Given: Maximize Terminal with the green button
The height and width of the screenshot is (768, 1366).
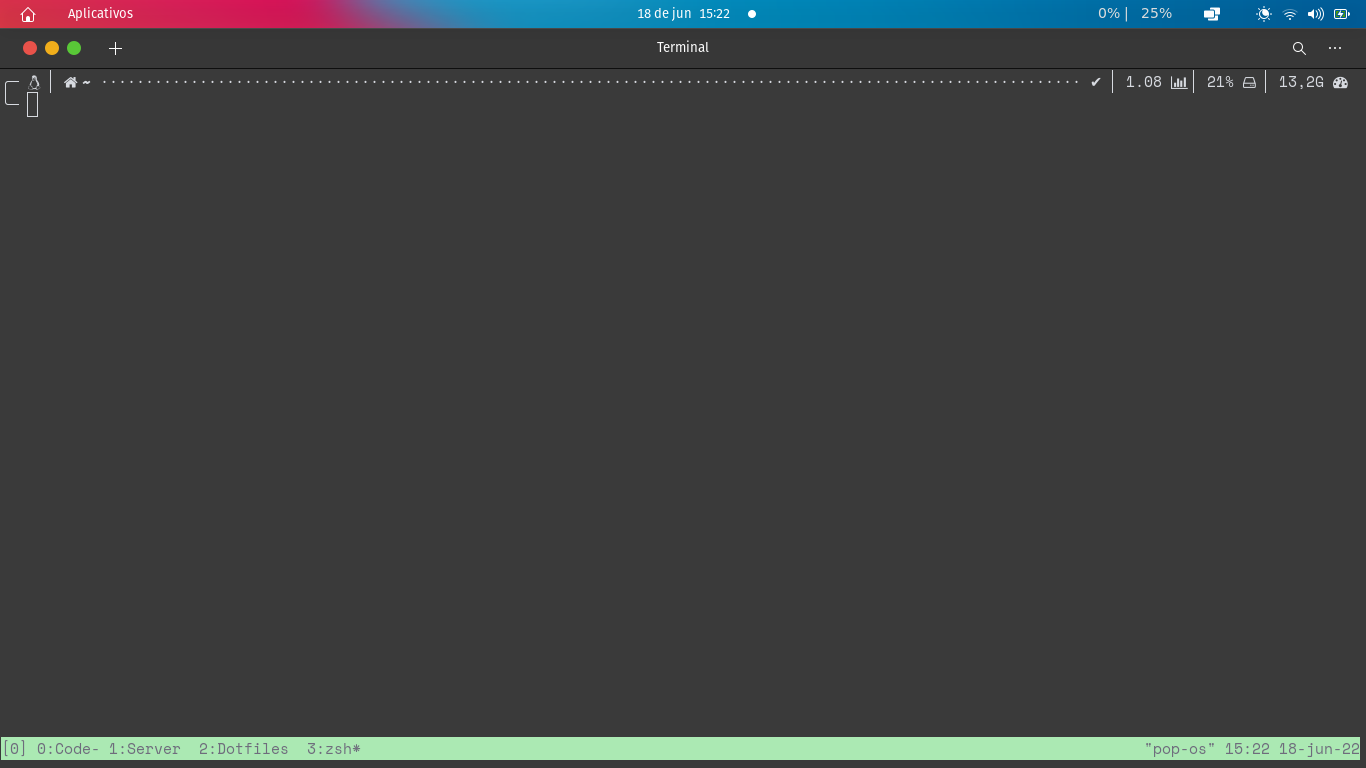Looking at the screenshot, I should 74,48.
